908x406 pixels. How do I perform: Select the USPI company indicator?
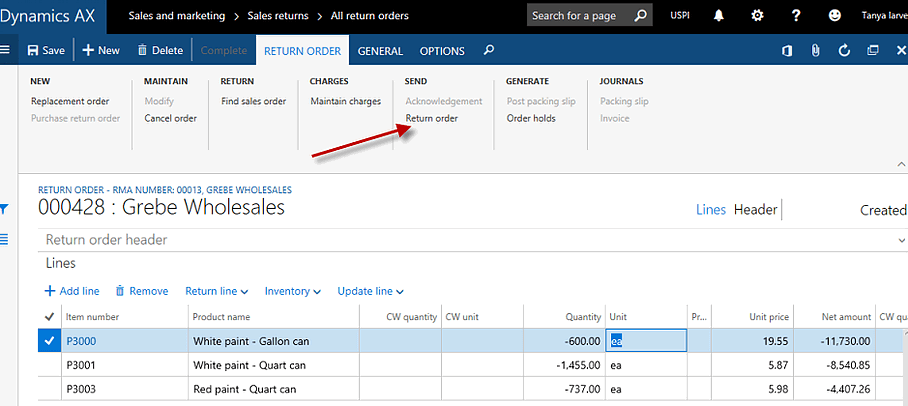point(679,16)
